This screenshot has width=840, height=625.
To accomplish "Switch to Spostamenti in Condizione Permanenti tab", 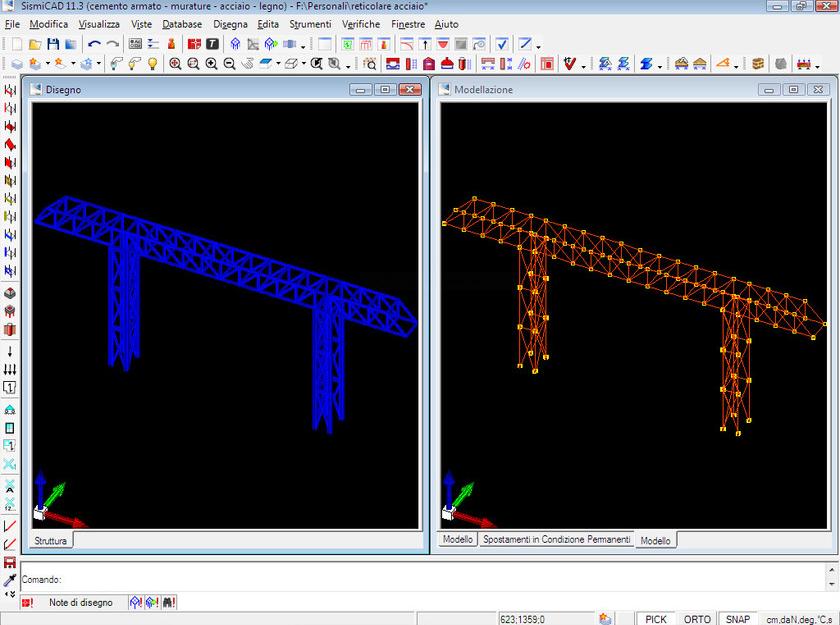I will [x=556, y=540].
